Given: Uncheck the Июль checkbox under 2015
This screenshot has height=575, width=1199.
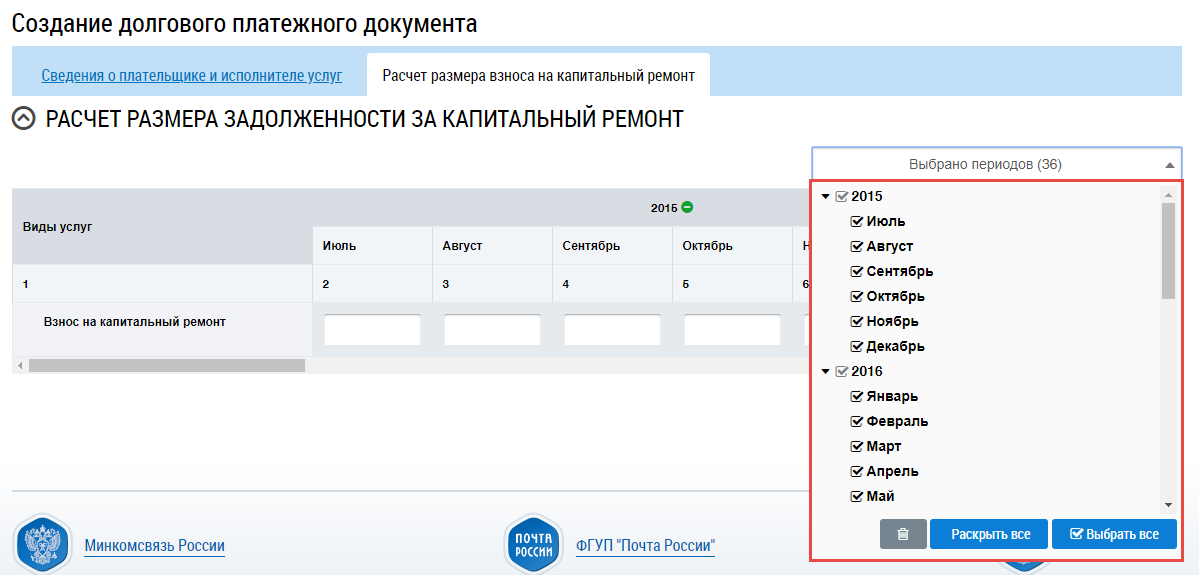Looking at the screenshot, I should pos(857,221).
